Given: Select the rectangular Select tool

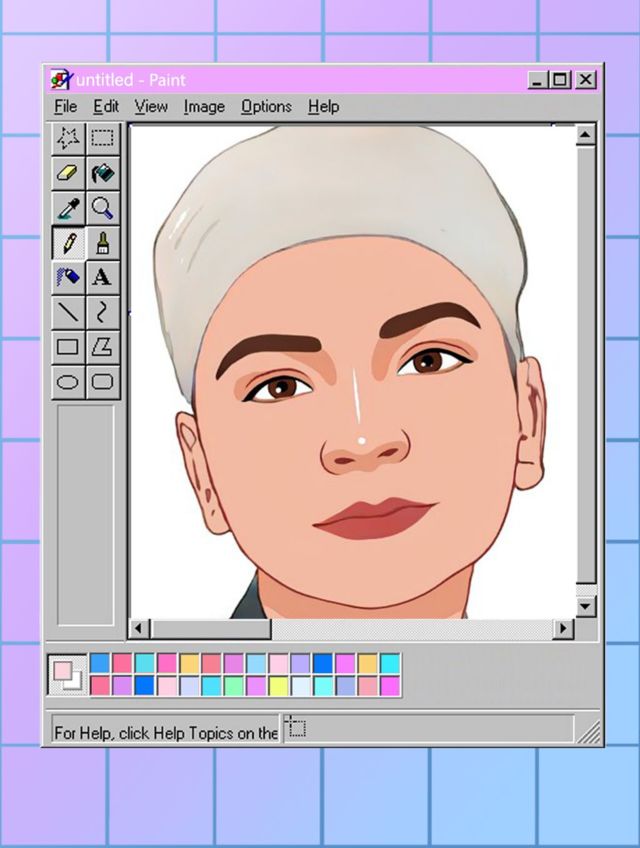Looking at the screenshot, I should (x=102, y=139).
